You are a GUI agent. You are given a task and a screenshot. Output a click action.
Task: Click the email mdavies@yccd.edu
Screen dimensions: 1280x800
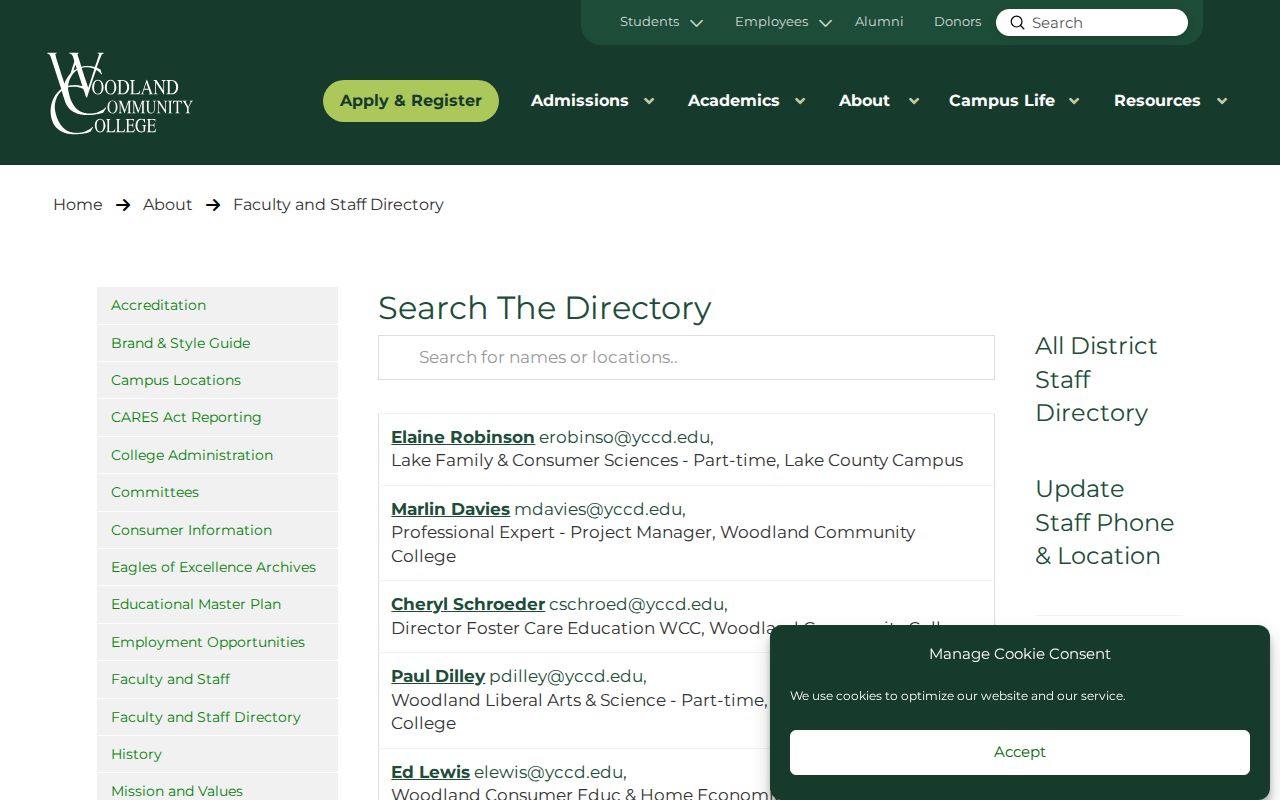coord(598,509)
